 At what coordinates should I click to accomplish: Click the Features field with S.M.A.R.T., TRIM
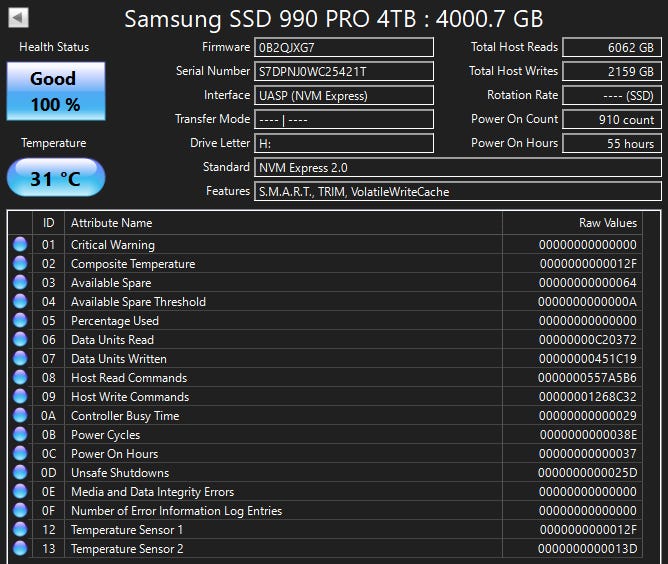(x=458, y=191)
